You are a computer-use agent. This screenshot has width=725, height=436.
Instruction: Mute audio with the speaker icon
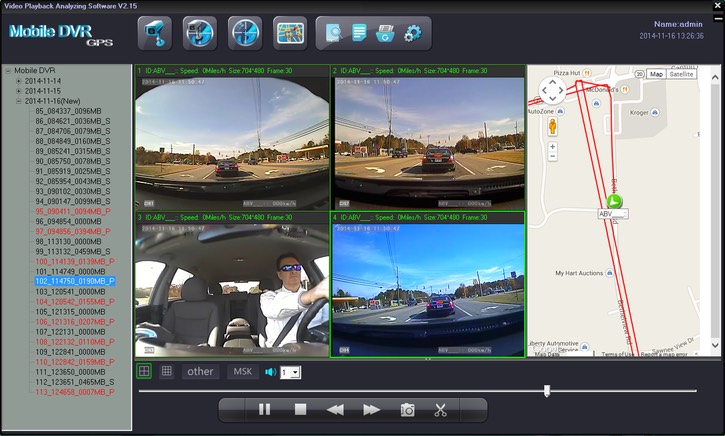coord(269,372)
